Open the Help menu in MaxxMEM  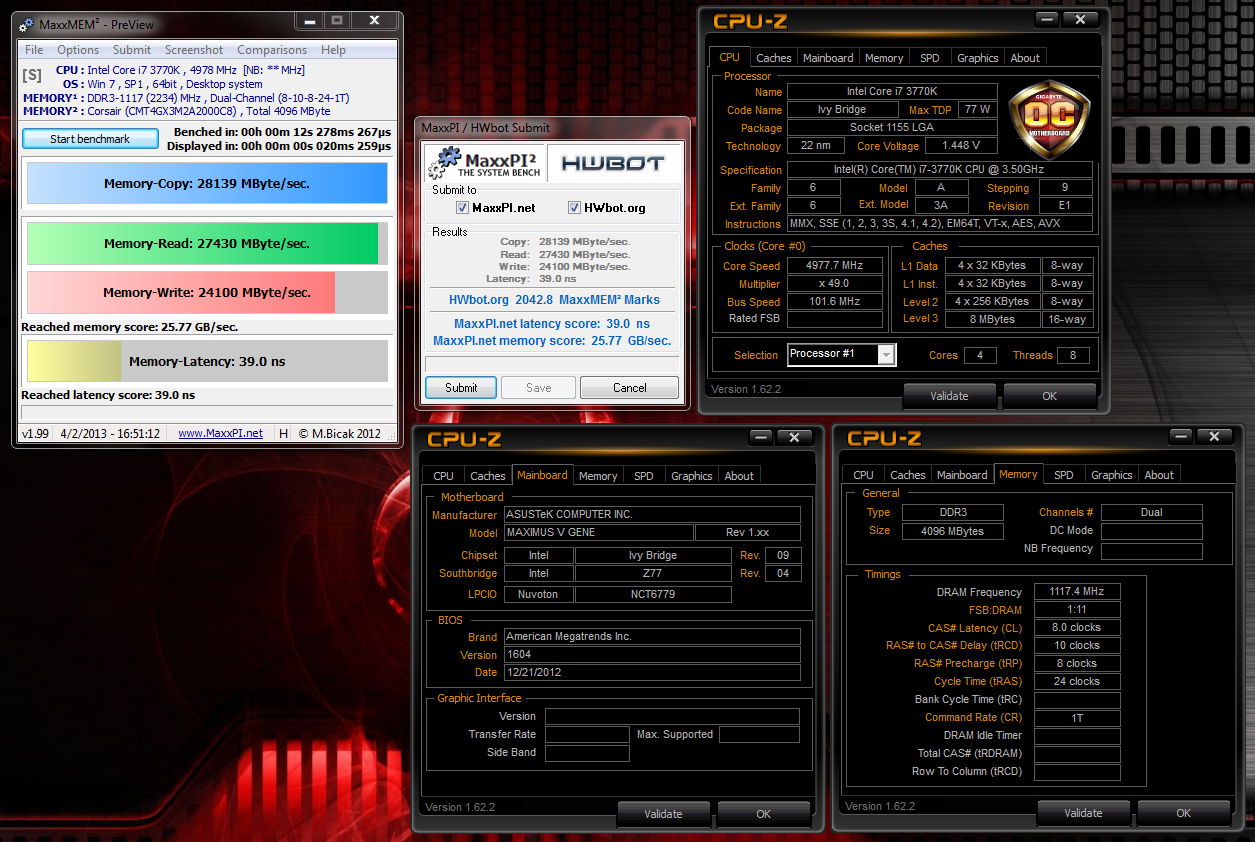point(334,50)
